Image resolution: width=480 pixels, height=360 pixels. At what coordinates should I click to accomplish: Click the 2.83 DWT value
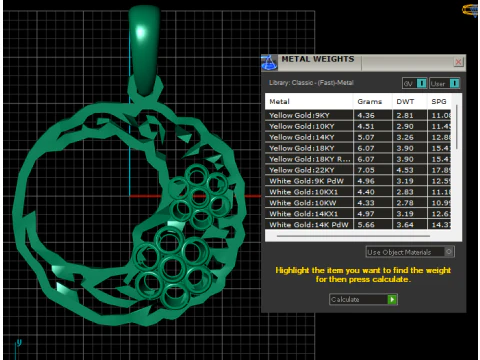(405, 192)
